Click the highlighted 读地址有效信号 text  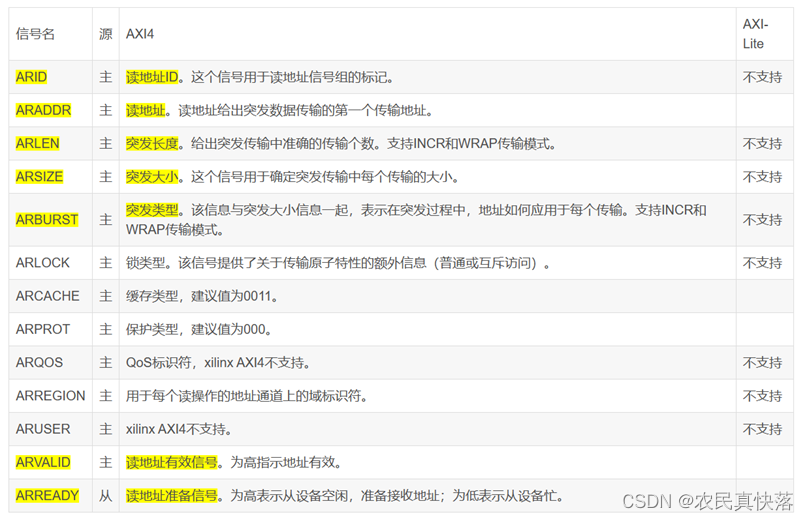(x=172, y=462)
